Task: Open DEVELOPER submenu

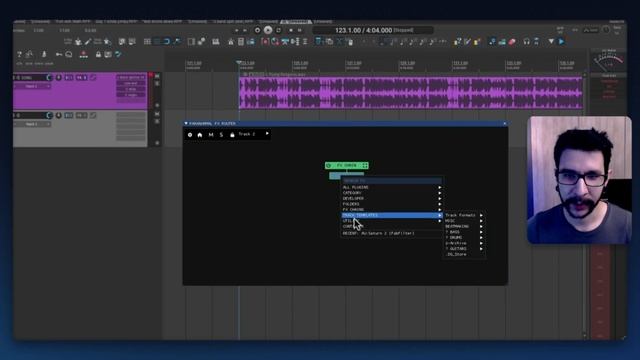Action: [391, 198]
